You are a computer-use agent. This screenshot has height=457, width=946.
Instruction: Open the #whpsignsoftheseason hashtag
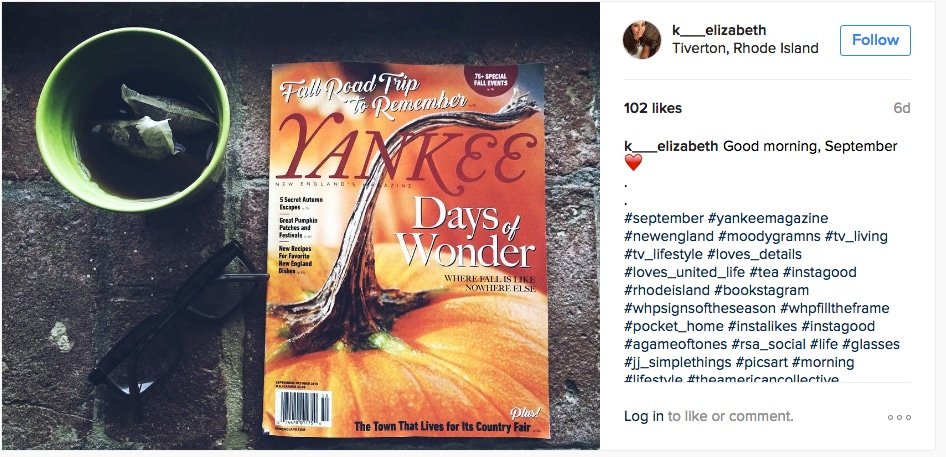tap(700, 308)
